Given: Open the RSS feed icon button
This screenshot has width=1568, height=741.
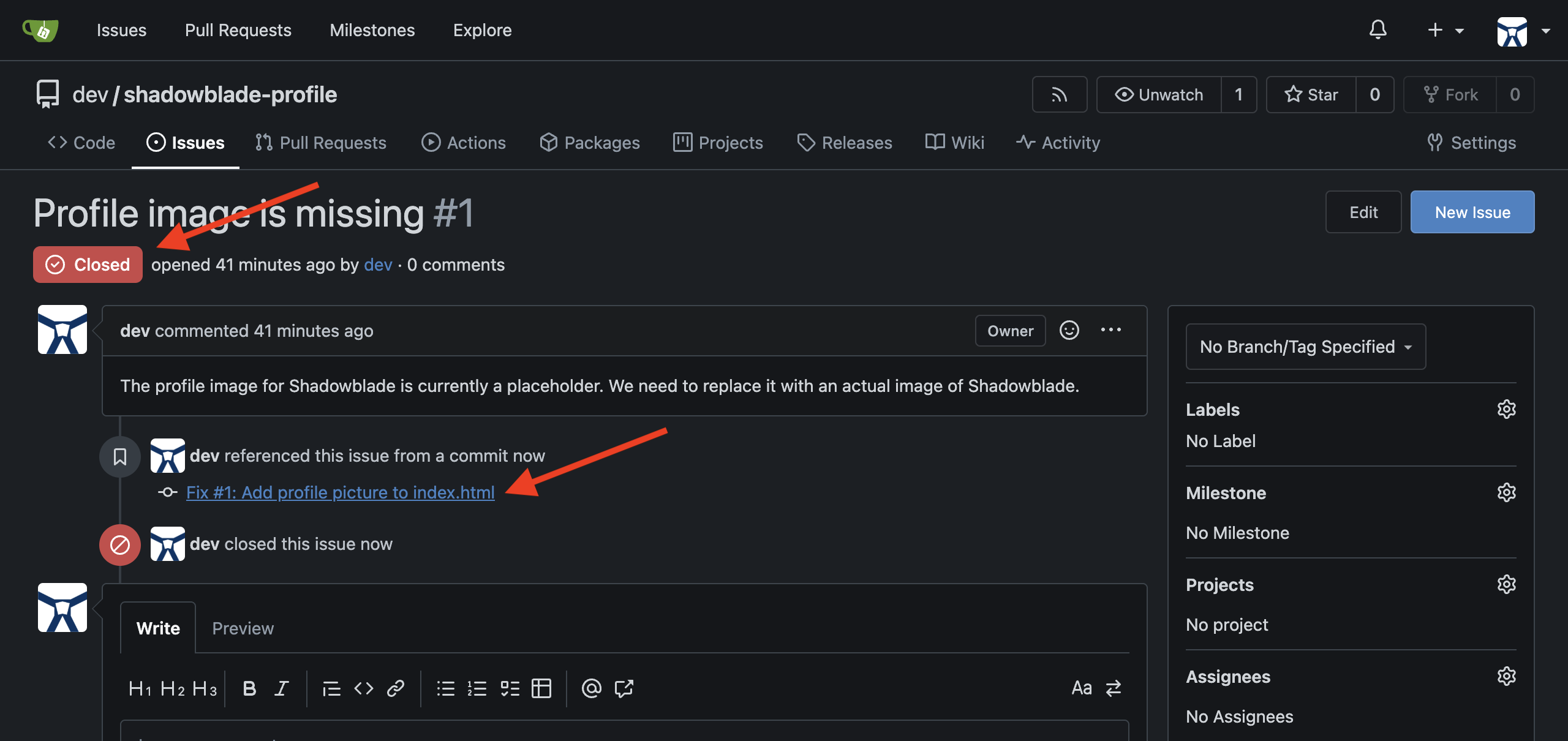Looking at the screenshot, I should pyautogui.click(x=1059, y=94).
